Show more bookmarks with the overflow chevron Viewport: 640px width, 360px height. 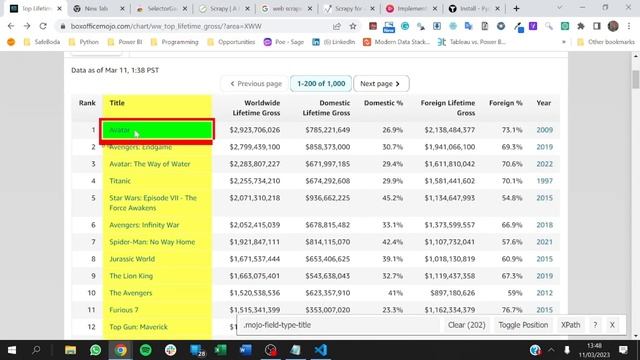[x=564, y=42]
